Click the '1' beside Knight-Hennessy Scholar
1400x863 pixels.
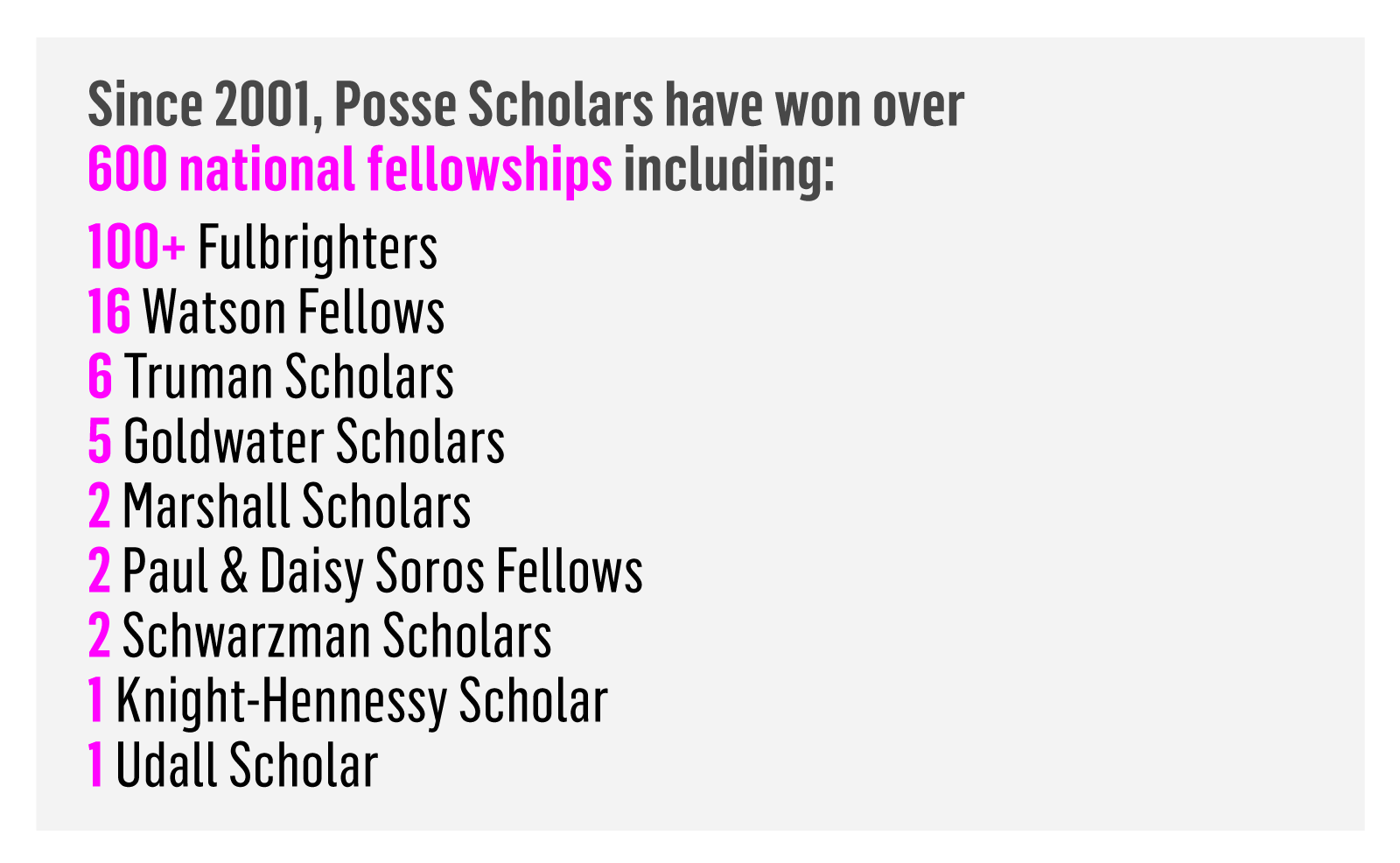click(x=96, y=701)
